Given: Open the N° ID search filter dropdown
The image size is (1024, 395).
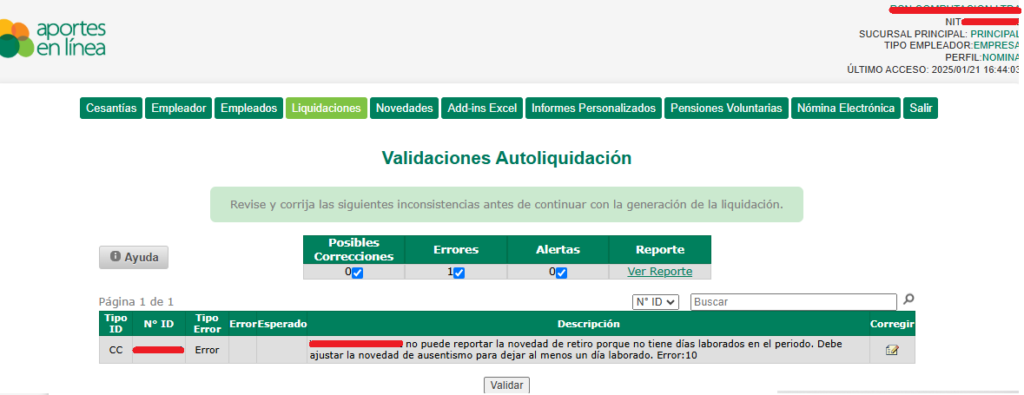Looking at the screenshot, I should tap(656, 302).
